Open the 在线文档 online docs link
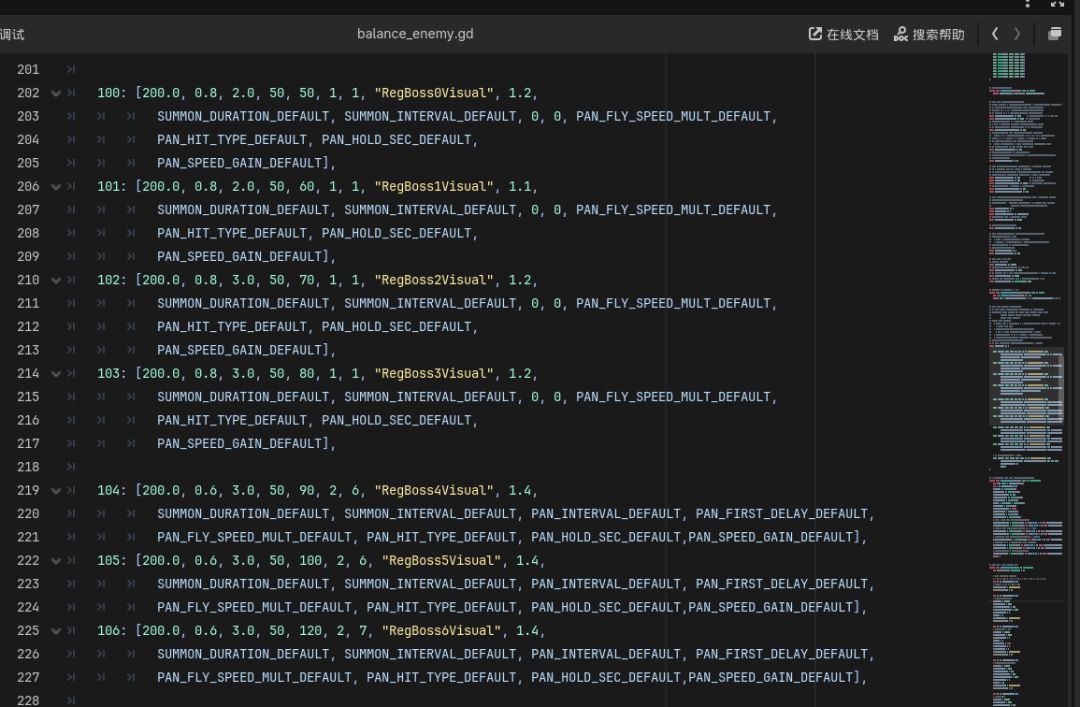 click(x=843, y=34)
